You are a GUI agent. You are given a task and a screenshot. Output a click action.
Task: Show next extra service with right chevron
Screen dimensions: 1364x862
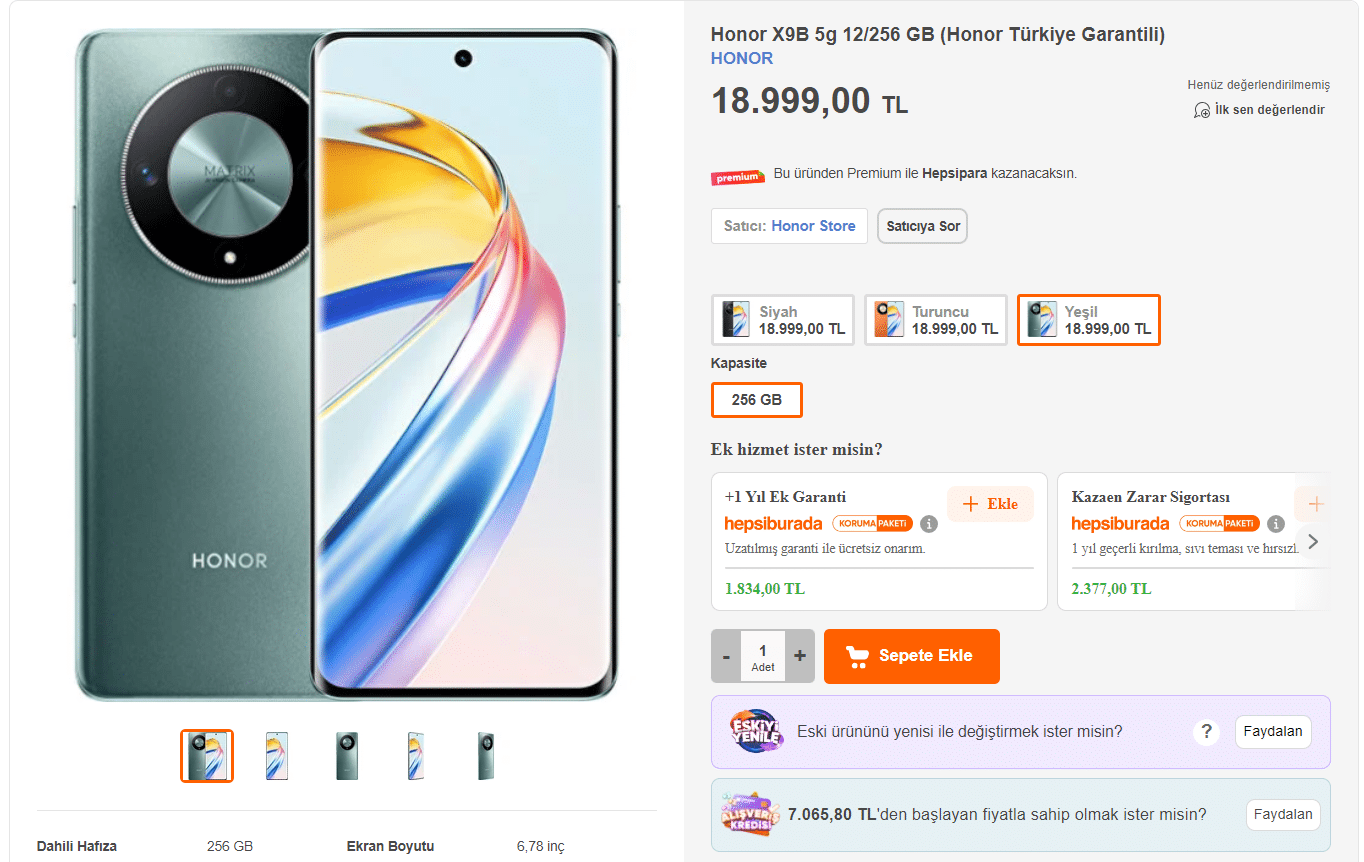[x=1313, y=542]
